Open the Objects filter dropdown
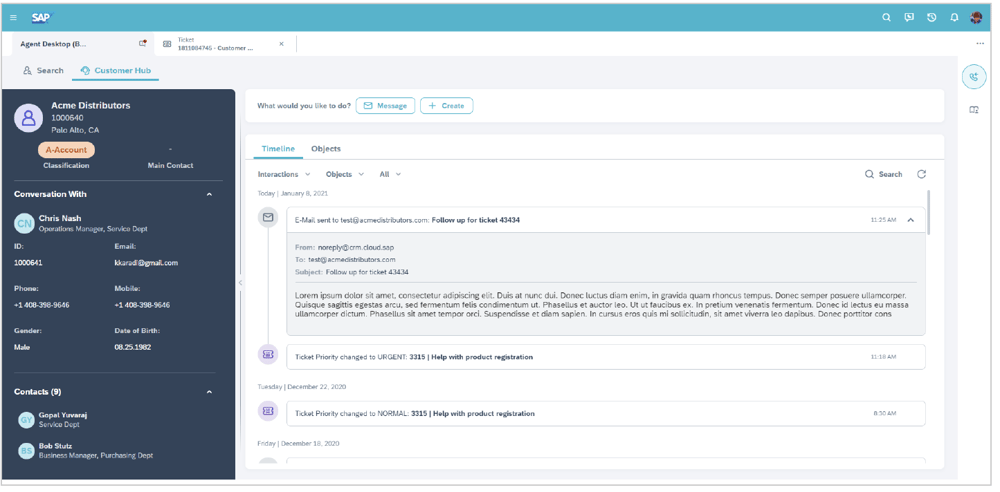 point(344,174)
